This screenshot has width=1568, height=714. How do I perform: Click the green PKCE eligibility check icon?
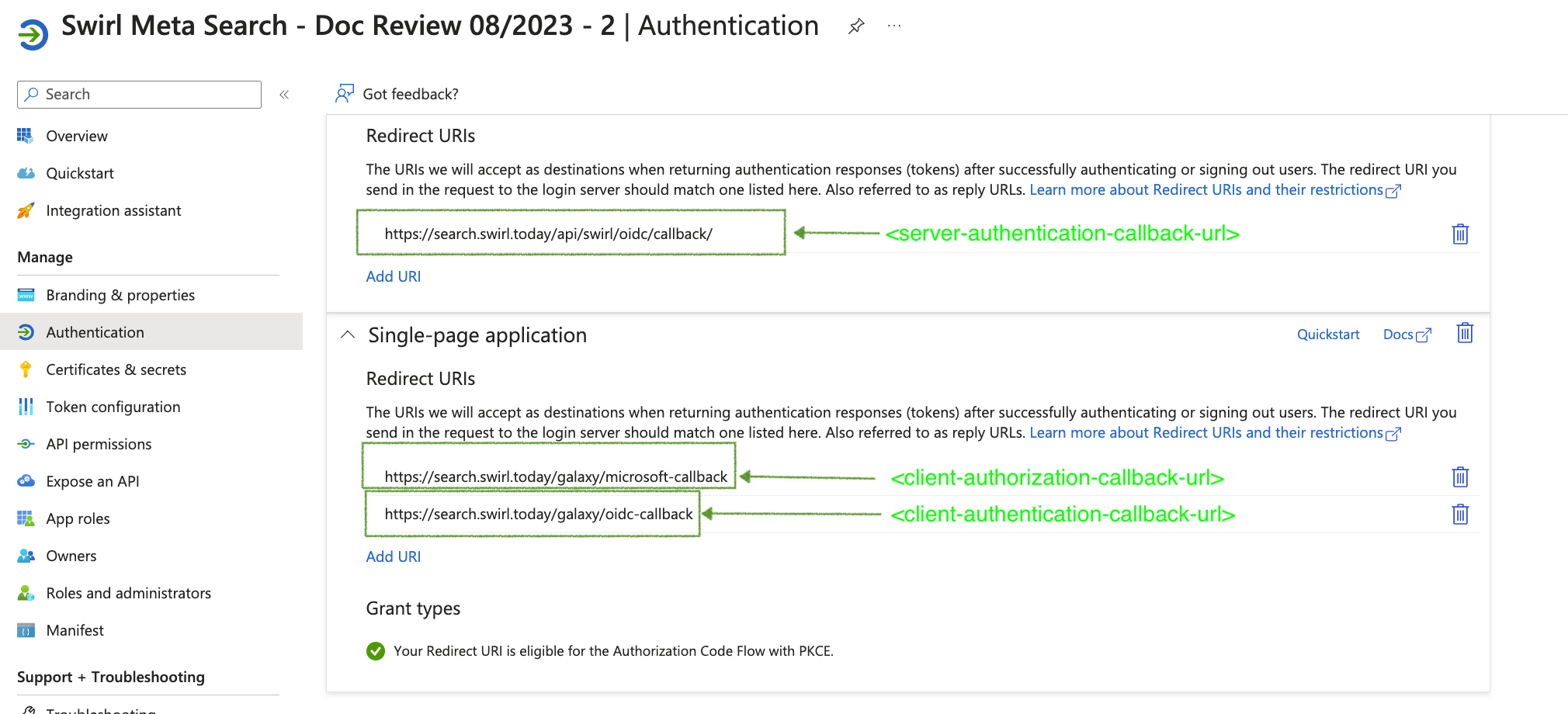(376, 651)
